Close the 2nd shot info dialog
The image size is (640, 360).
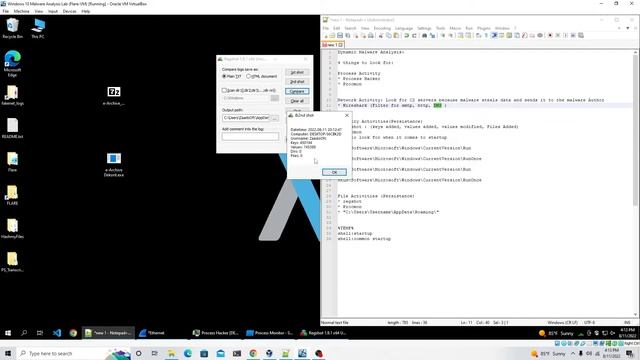click(347, 116)
